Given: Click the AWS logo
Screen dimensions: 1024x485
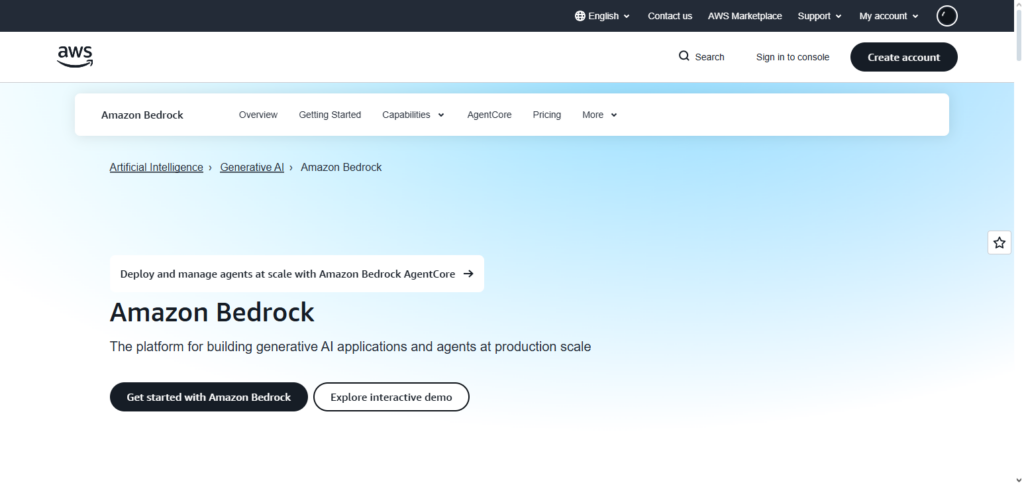Looking at the screenshot, I should [x=75, y=57].
